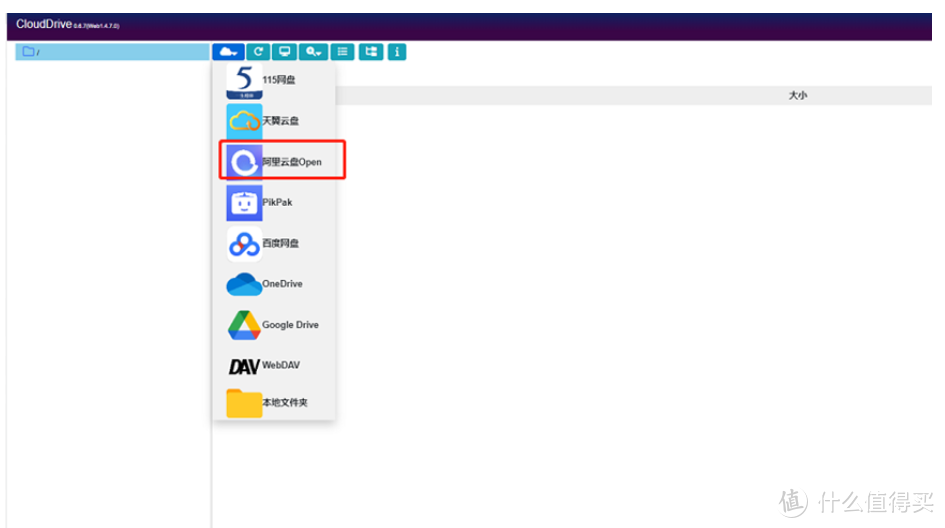Click the computer monitor mount icon
945x528 pixels.
(x=284, y=52)
